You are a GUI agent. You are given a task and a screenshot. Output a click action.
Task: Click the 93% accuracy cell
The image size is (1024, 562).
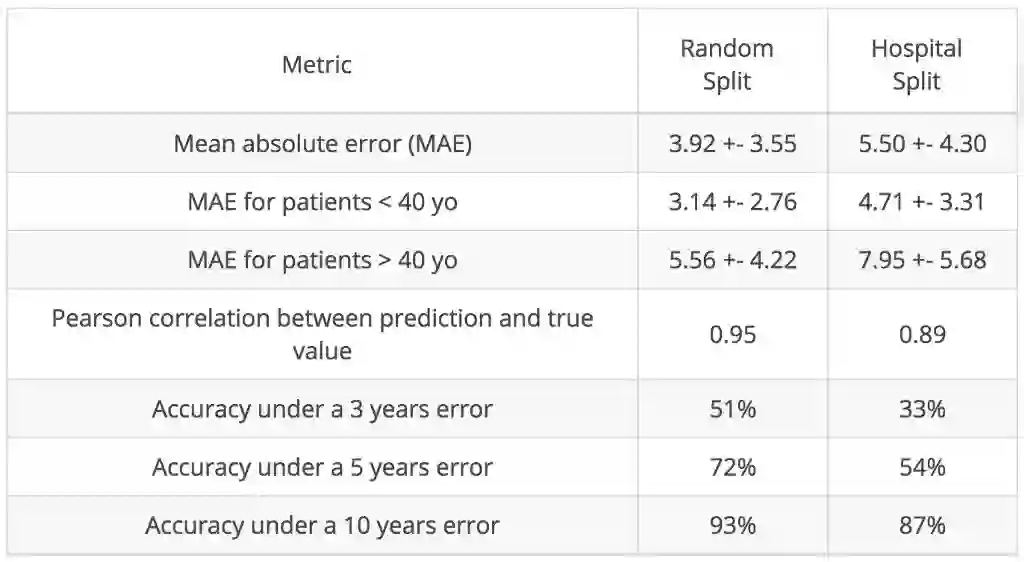click(733, 525)
